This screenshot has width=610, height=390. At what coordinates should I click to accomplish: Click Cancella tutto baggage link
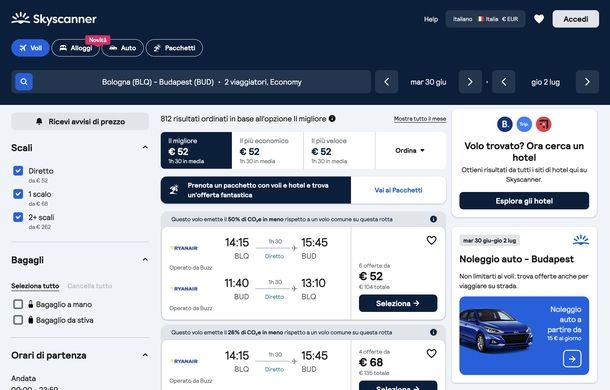click(89, 286)
